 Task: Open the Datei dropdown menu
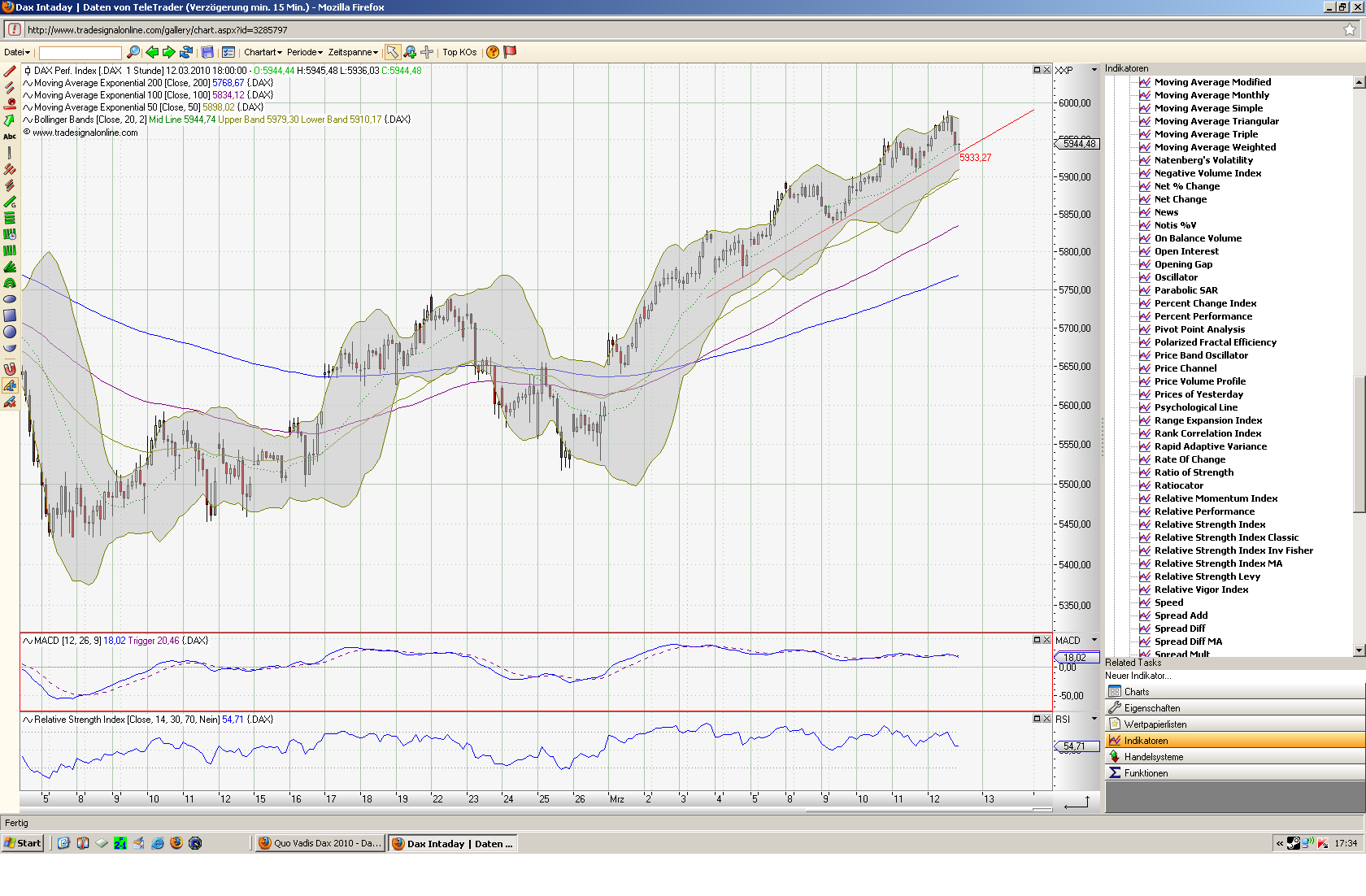click(x=17, y=52)
